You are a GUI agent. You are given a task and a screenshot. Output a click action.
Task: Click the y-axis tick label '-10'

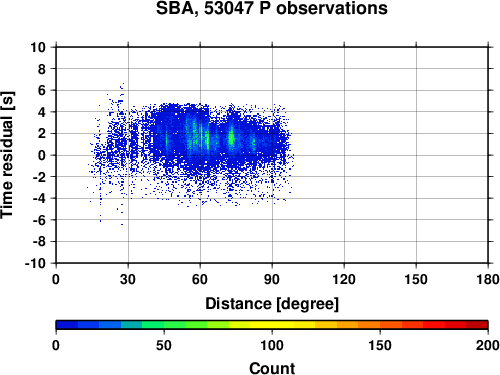35,263
